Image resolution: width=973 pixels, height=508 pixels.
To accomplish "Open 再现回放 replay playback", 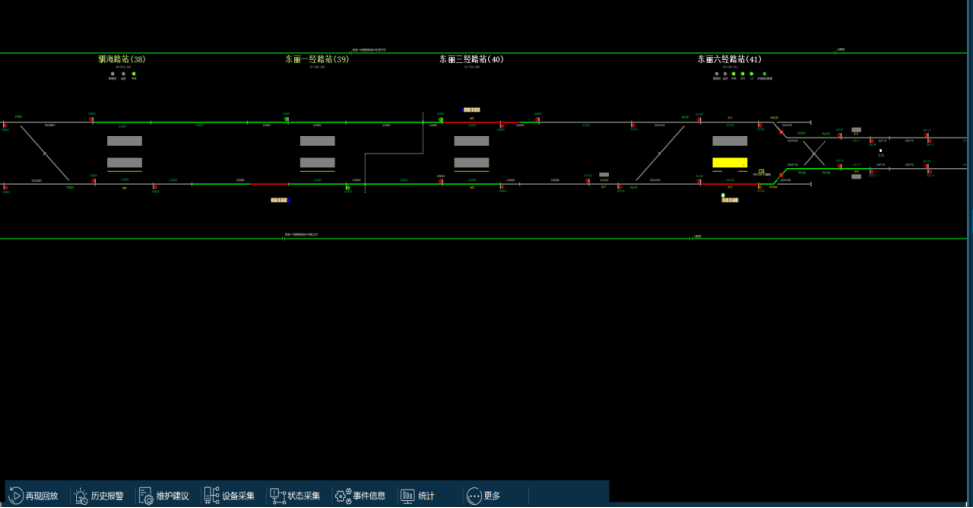I will point(34,496).
